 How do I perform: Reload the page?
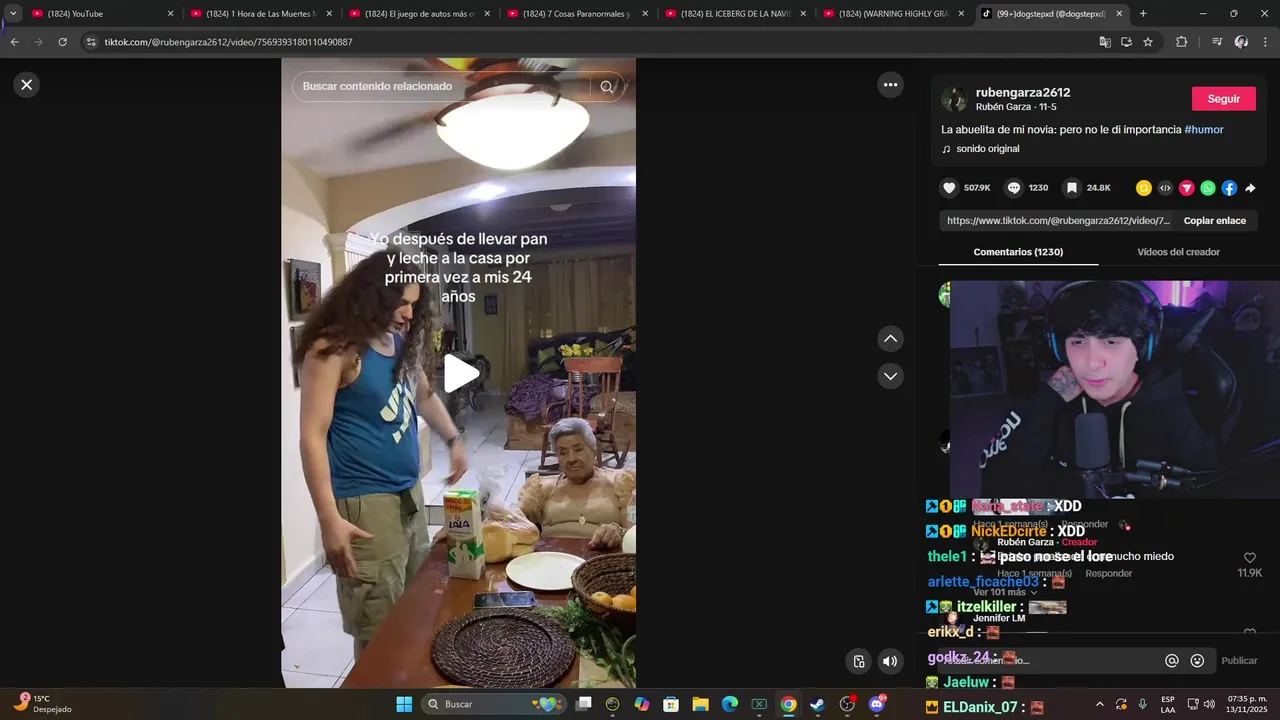pyautogui.click(x=63, y=42)
